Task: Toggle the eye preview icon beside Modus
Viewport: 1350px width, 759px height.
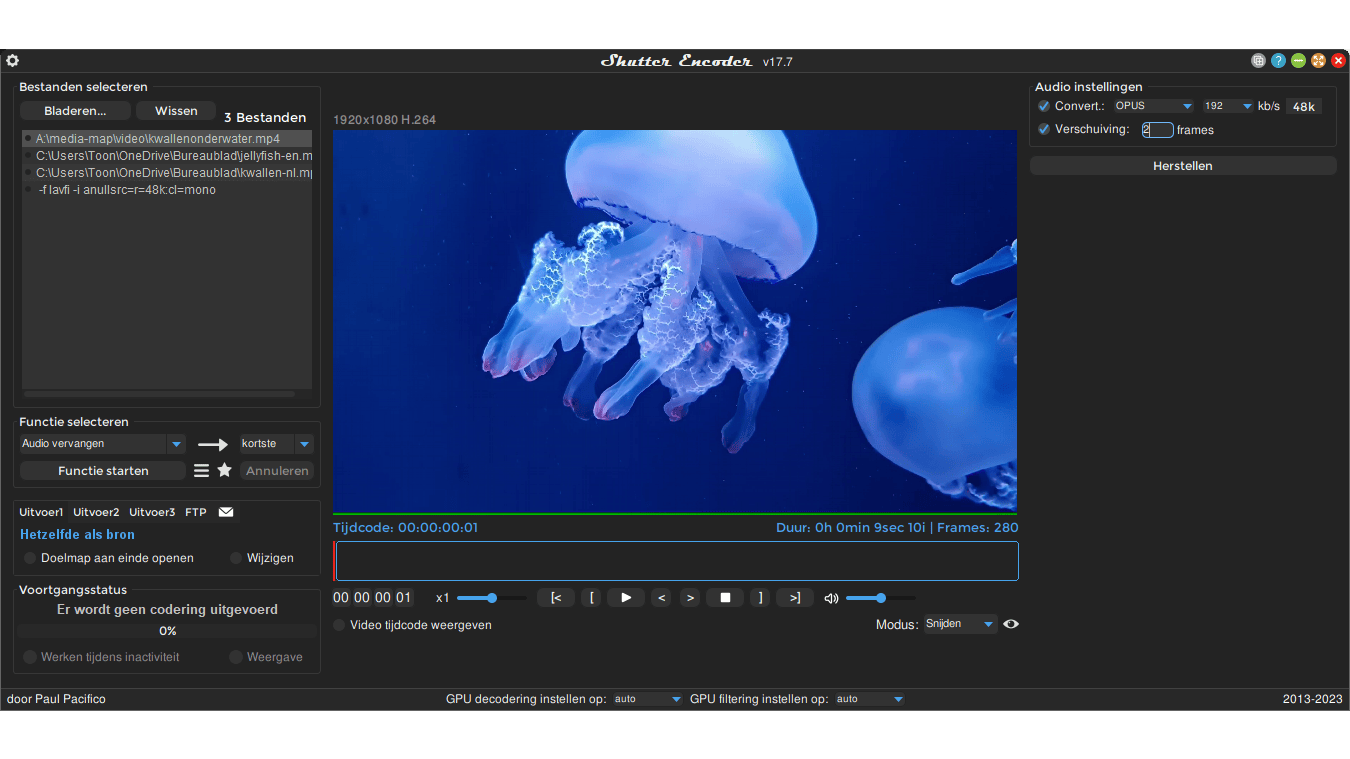Action: point(1011,624)
